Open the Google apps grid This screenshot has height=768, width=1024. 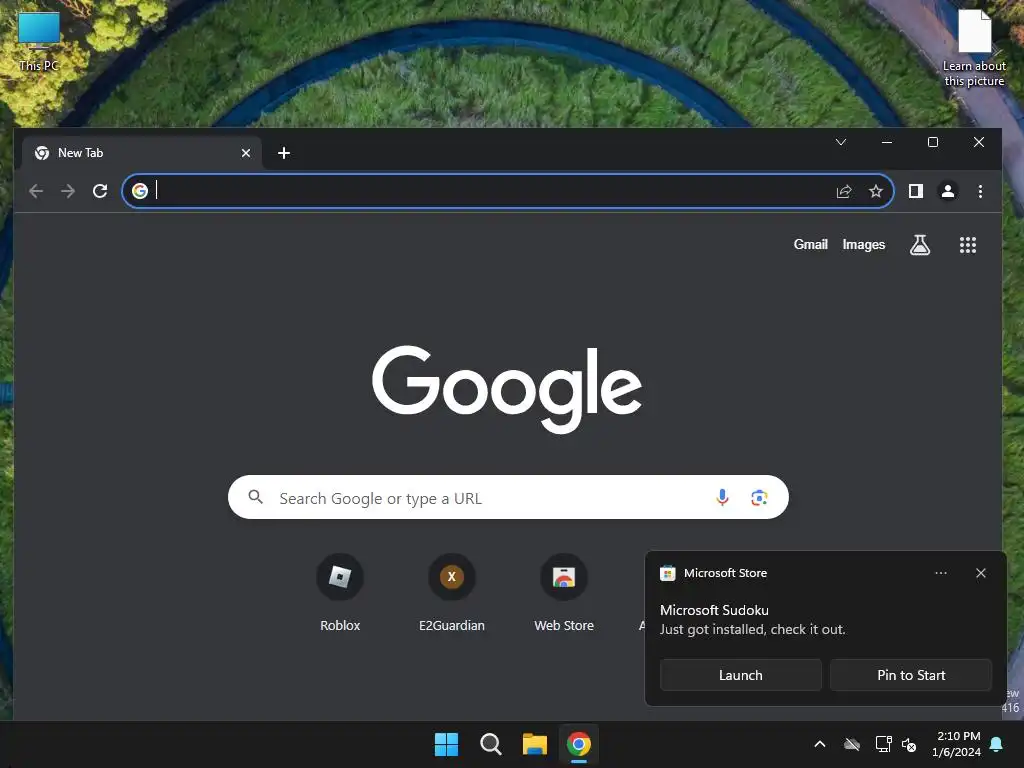point(968,245)
